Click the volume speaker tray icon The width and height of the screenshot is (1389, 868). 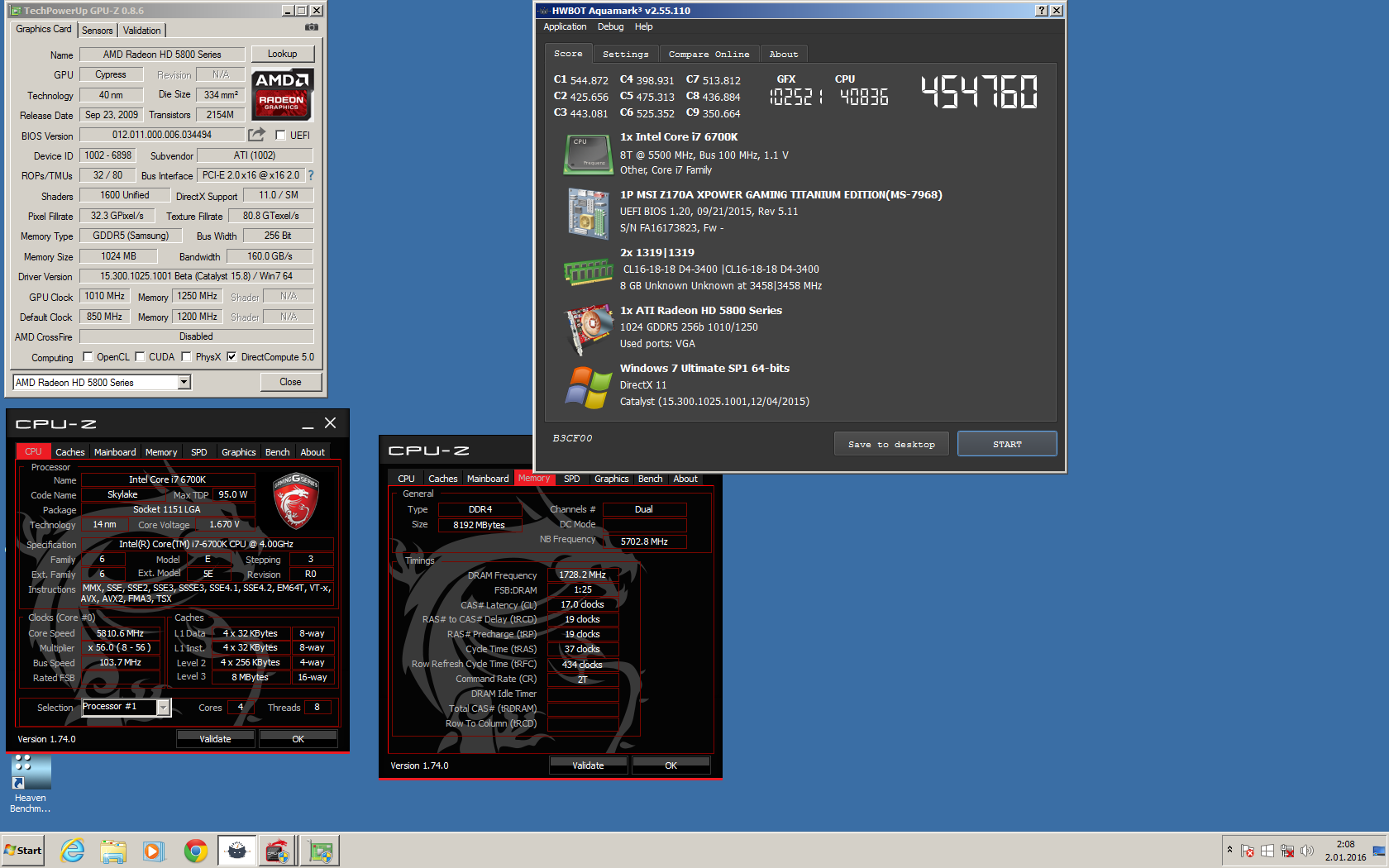click(1307, 851)
